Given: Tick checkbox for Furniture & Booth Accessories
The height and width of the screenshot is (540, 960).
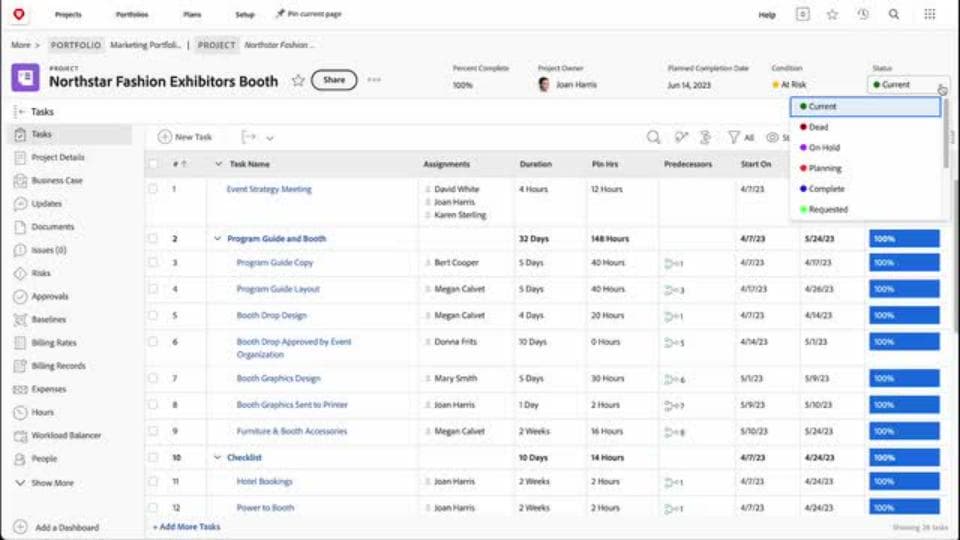Looking at the screenshot, I should point(153,431).
